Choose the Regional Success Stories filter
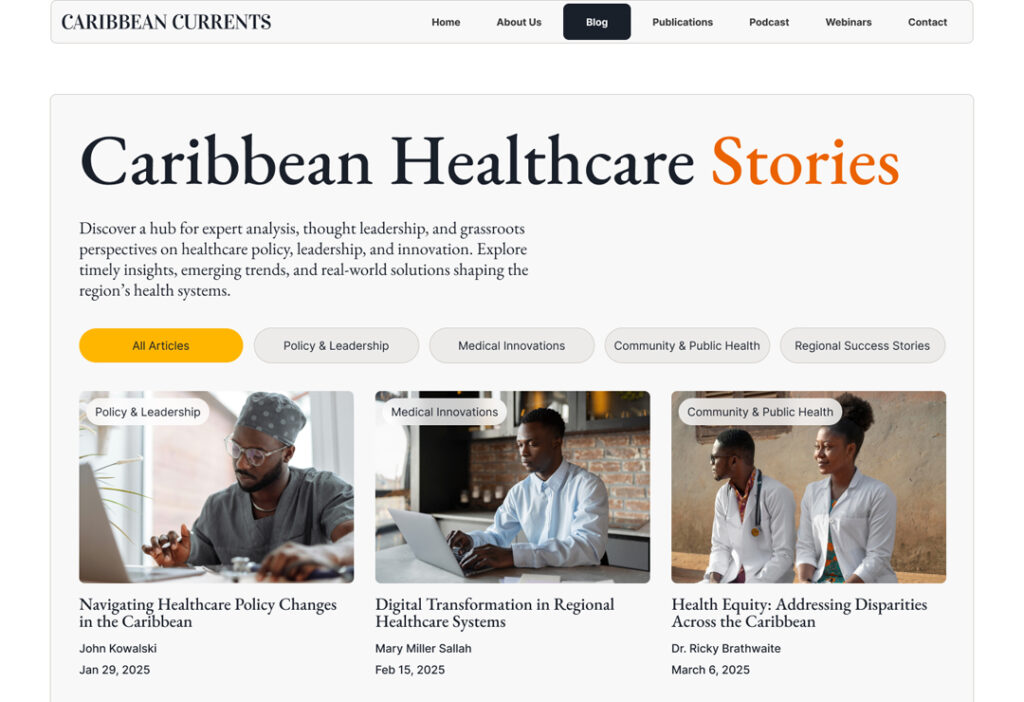 tap(862, 345)
